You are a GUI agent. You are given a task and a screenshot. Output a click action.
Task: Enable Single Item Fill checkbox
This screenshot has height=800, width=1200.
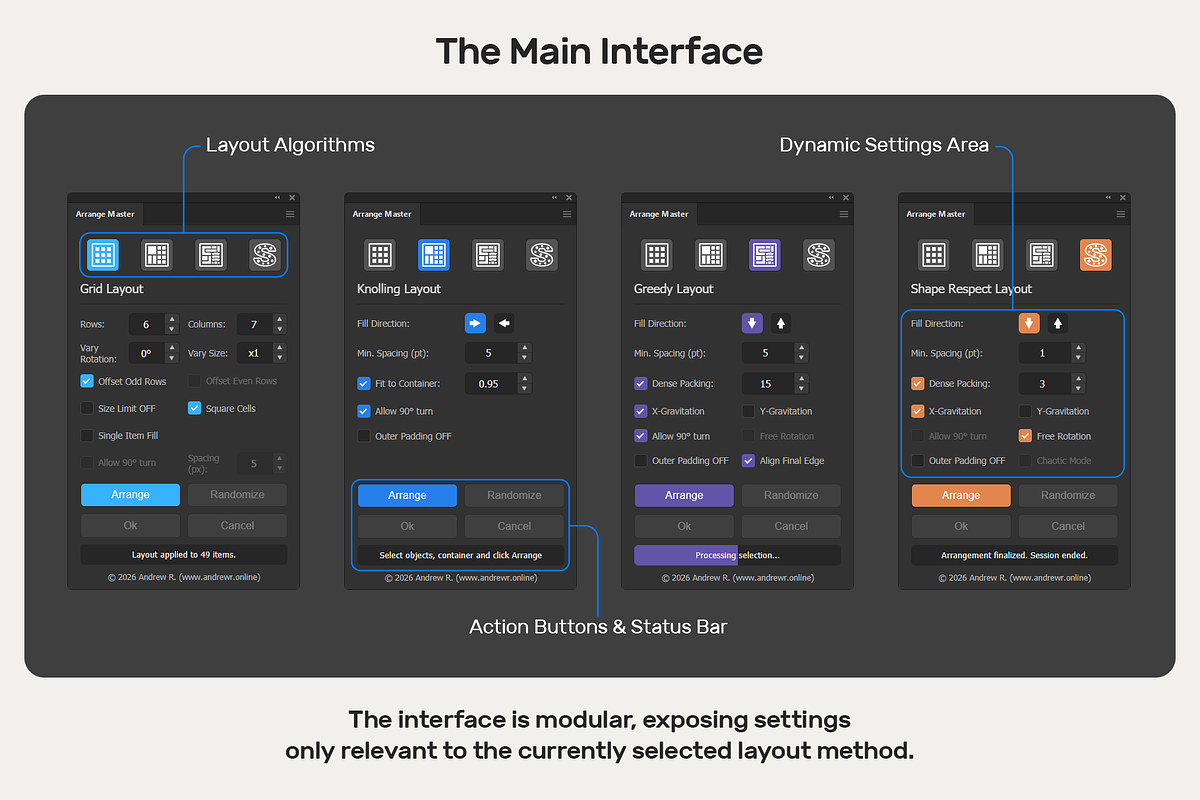coord(87,435)
